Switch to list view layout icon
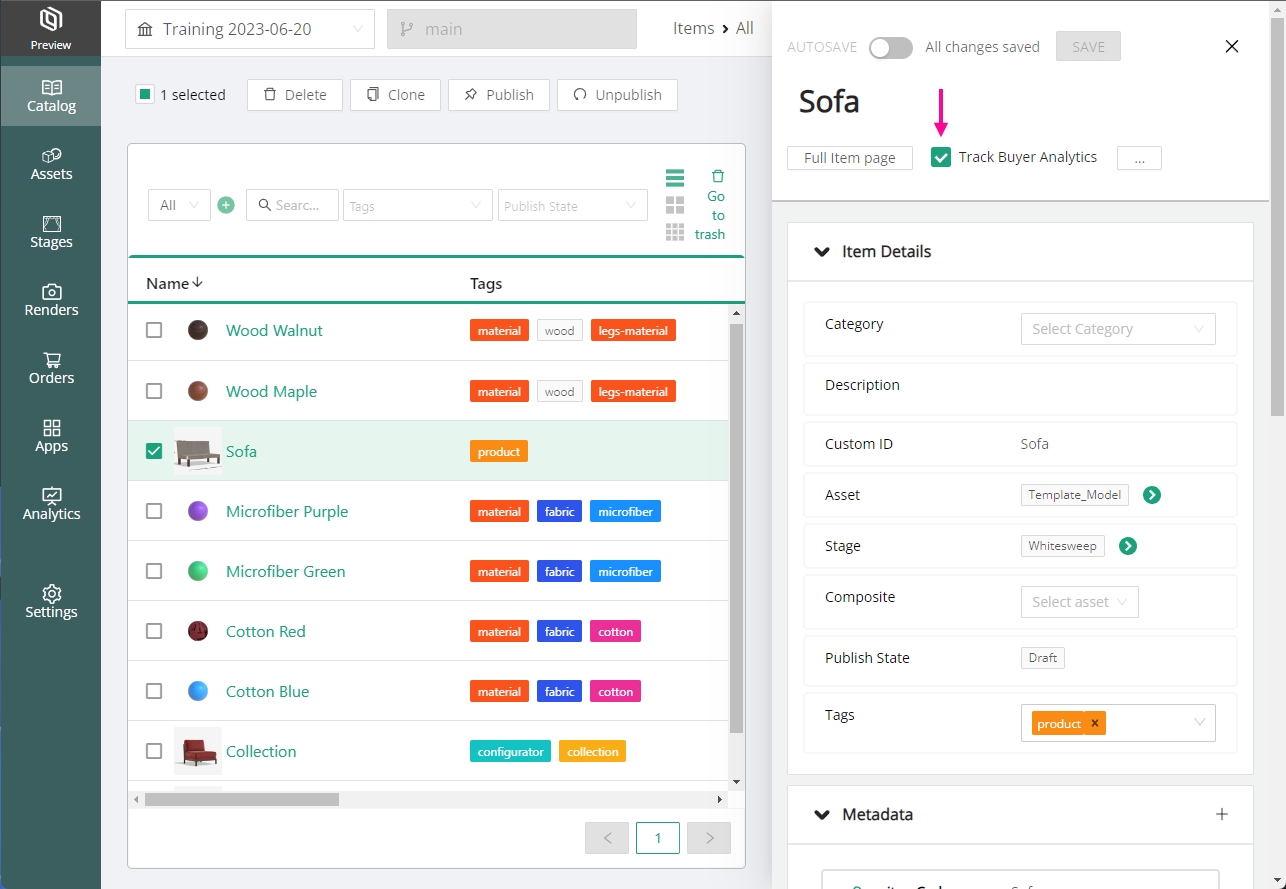 pos(675,179)
